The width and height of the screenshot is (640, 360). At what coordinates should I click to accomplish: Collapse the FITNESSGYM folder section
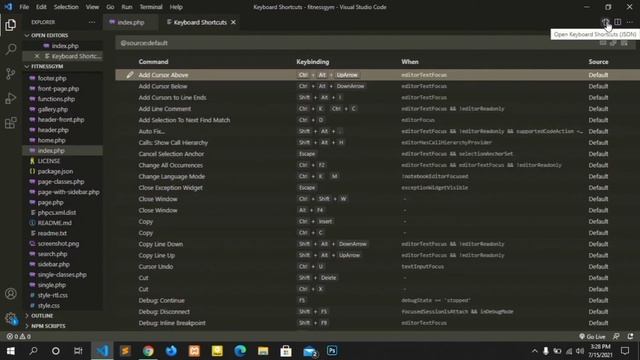(44, 66)
